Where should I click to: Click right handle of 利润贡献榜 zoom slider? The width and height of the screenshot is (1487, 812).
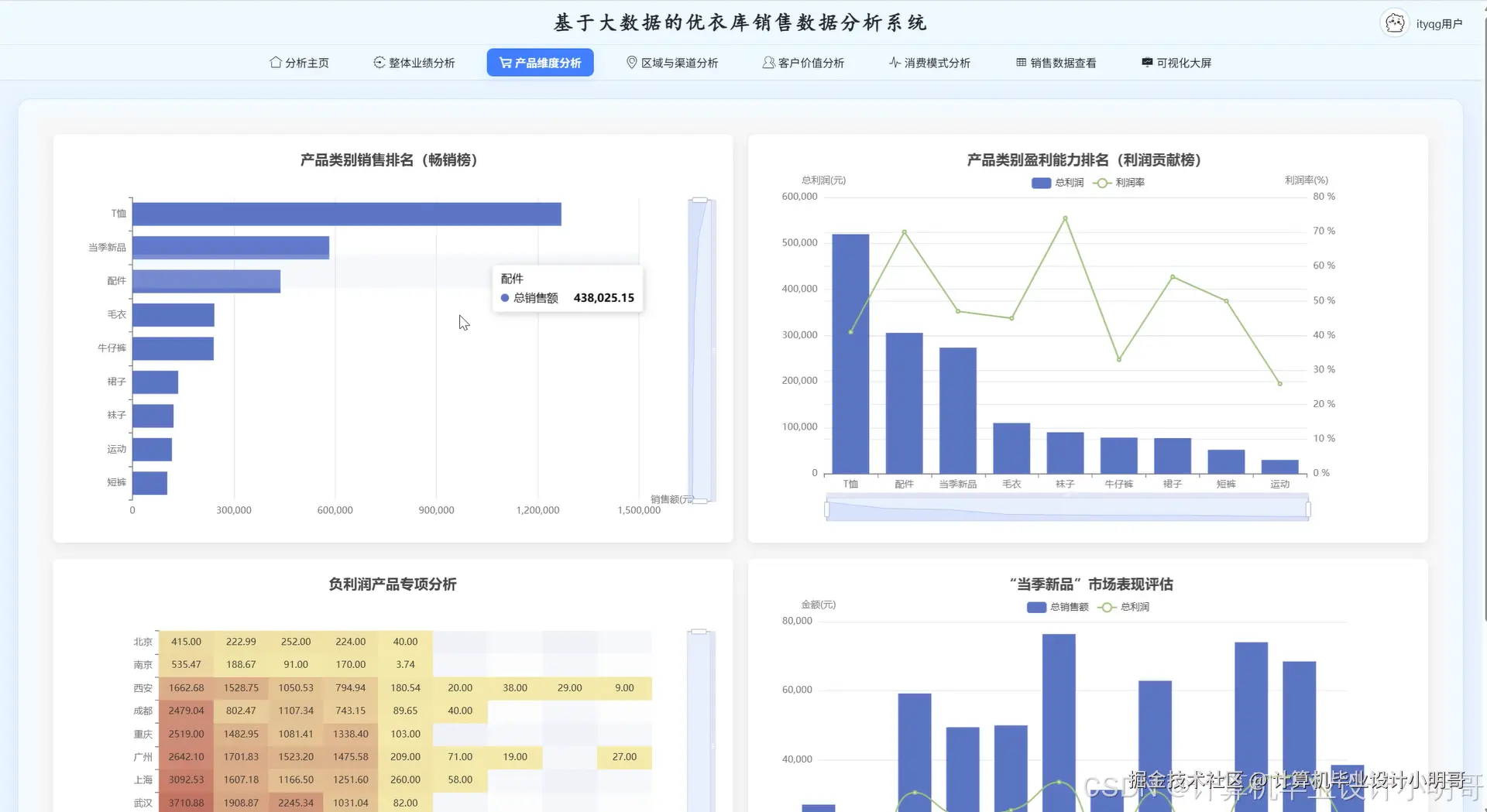point(1308,509)
